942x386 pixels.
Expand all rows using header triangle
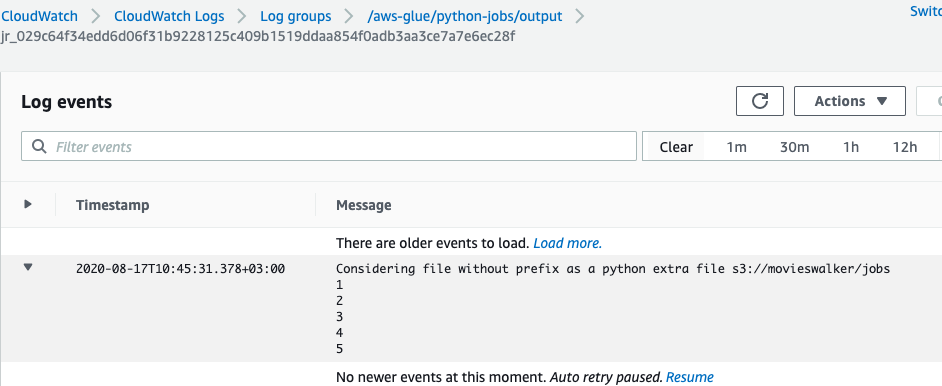tap(28, 204)
